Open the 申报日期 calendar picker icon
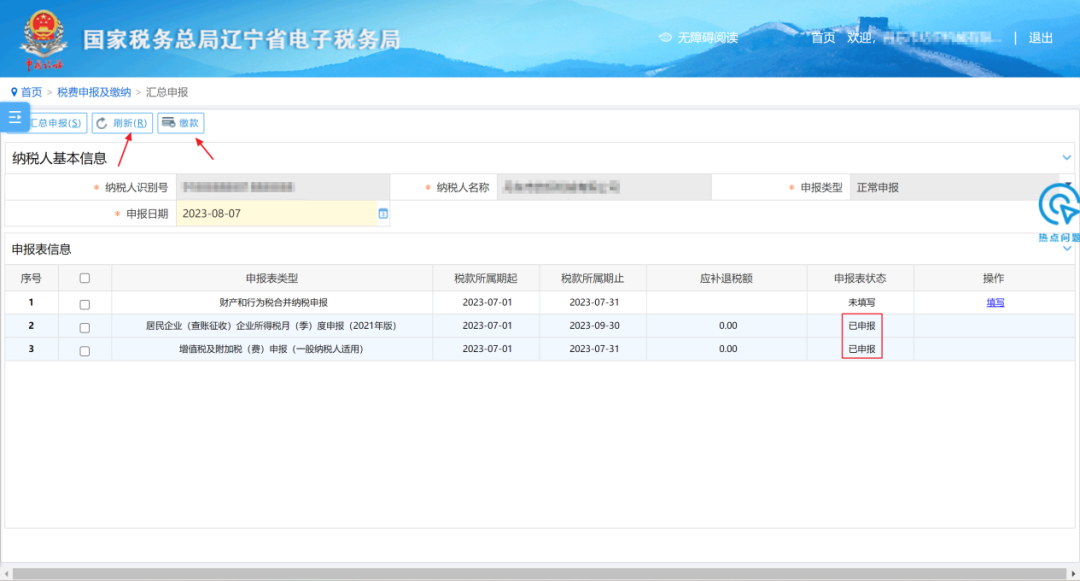The width and height of the screenshot is (1080, 581). [382, 213]
